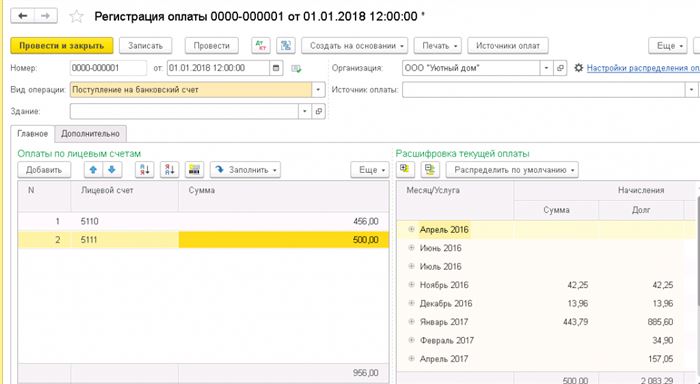This screenshot has width=700, height=384.
Task: Click the barcode scan icon in payments toolbar
Action: [x=194, y=170]
